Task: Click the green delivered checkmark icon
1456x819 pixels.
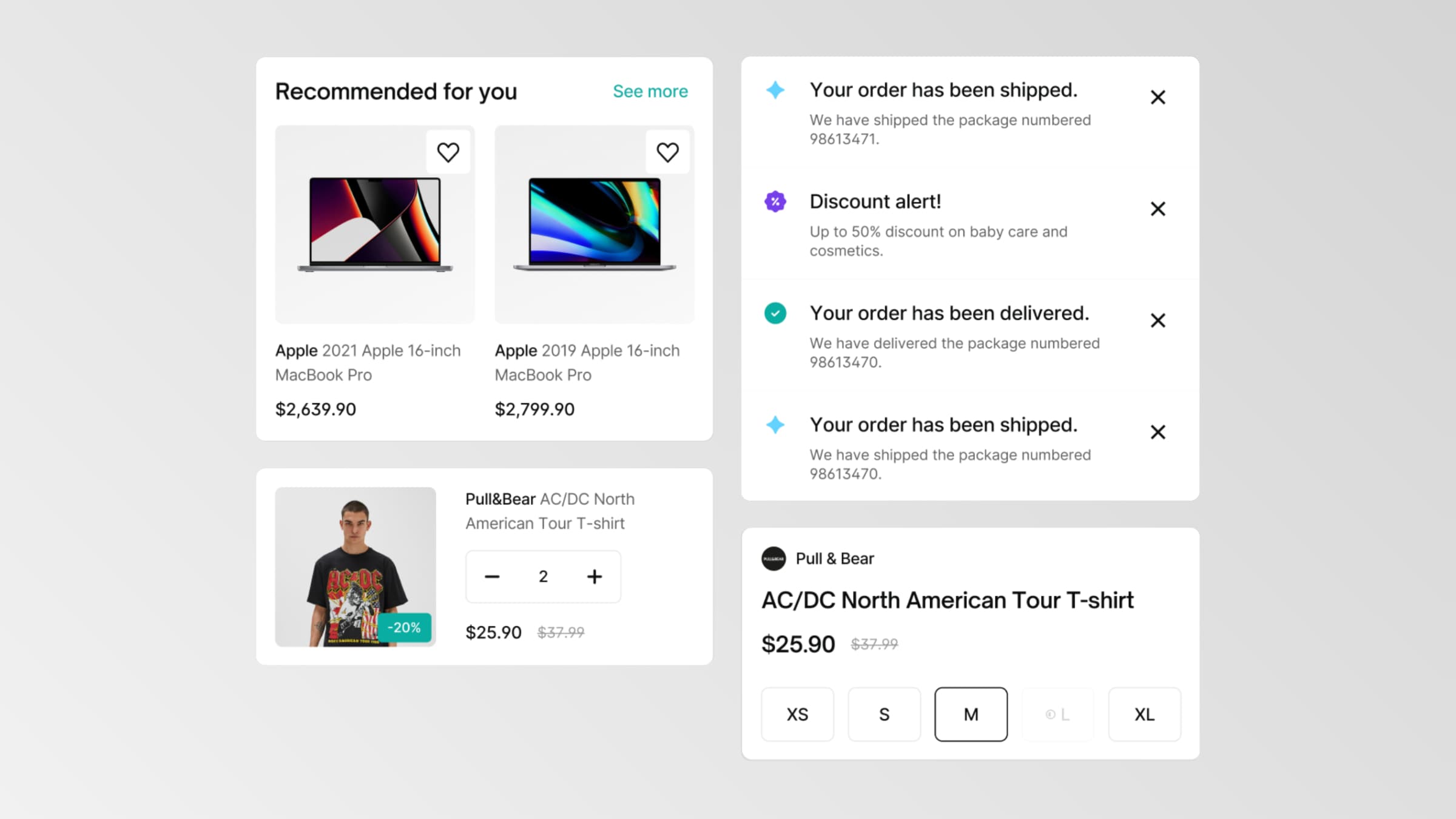Action: click(775, 313)
